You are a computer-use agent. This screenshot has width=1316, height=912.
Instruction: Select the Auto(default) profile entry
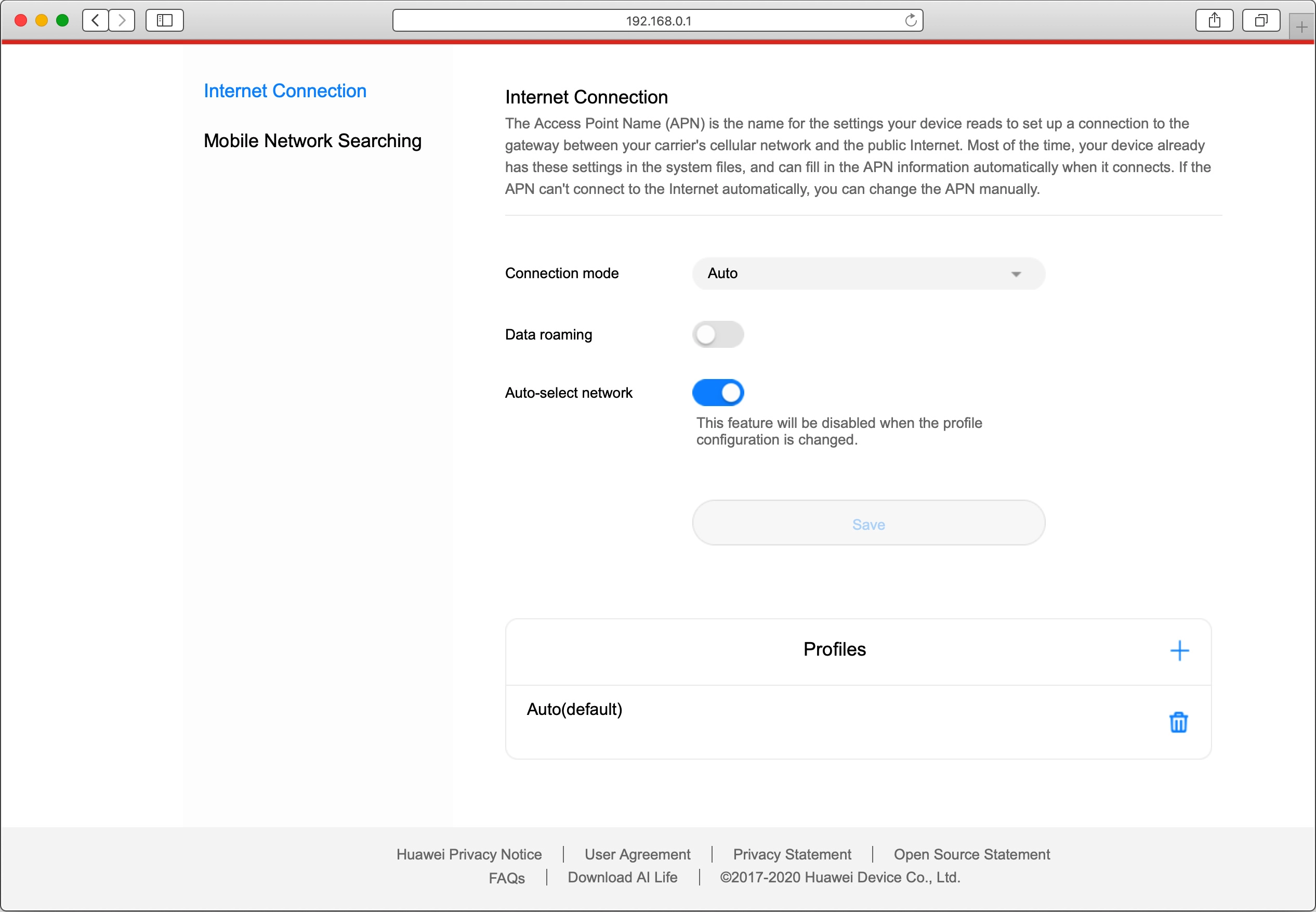(574, 709)
